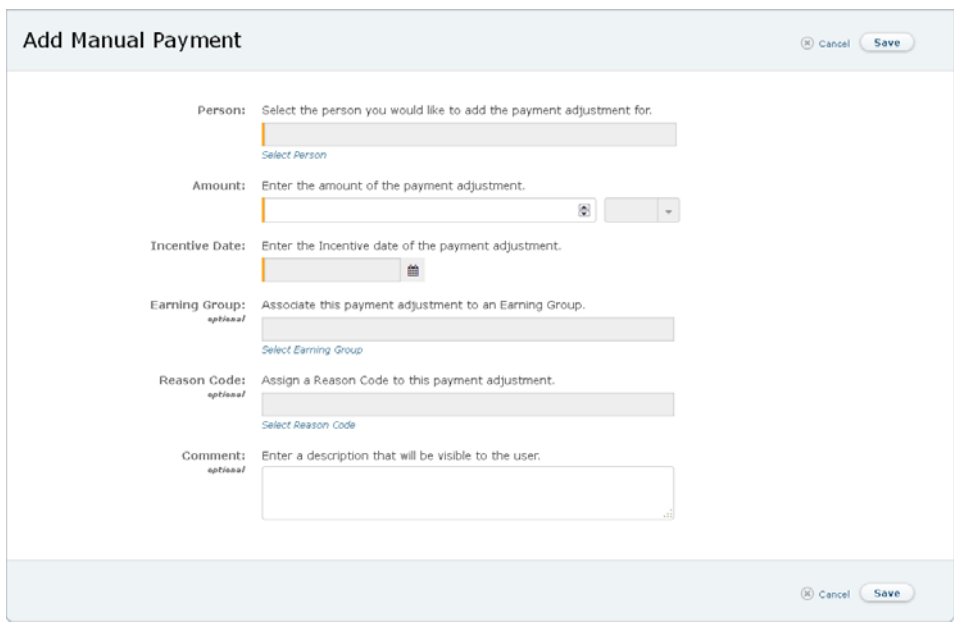Click inside the Comment text area
Screen dimensions: 960x626
point(466,492)
